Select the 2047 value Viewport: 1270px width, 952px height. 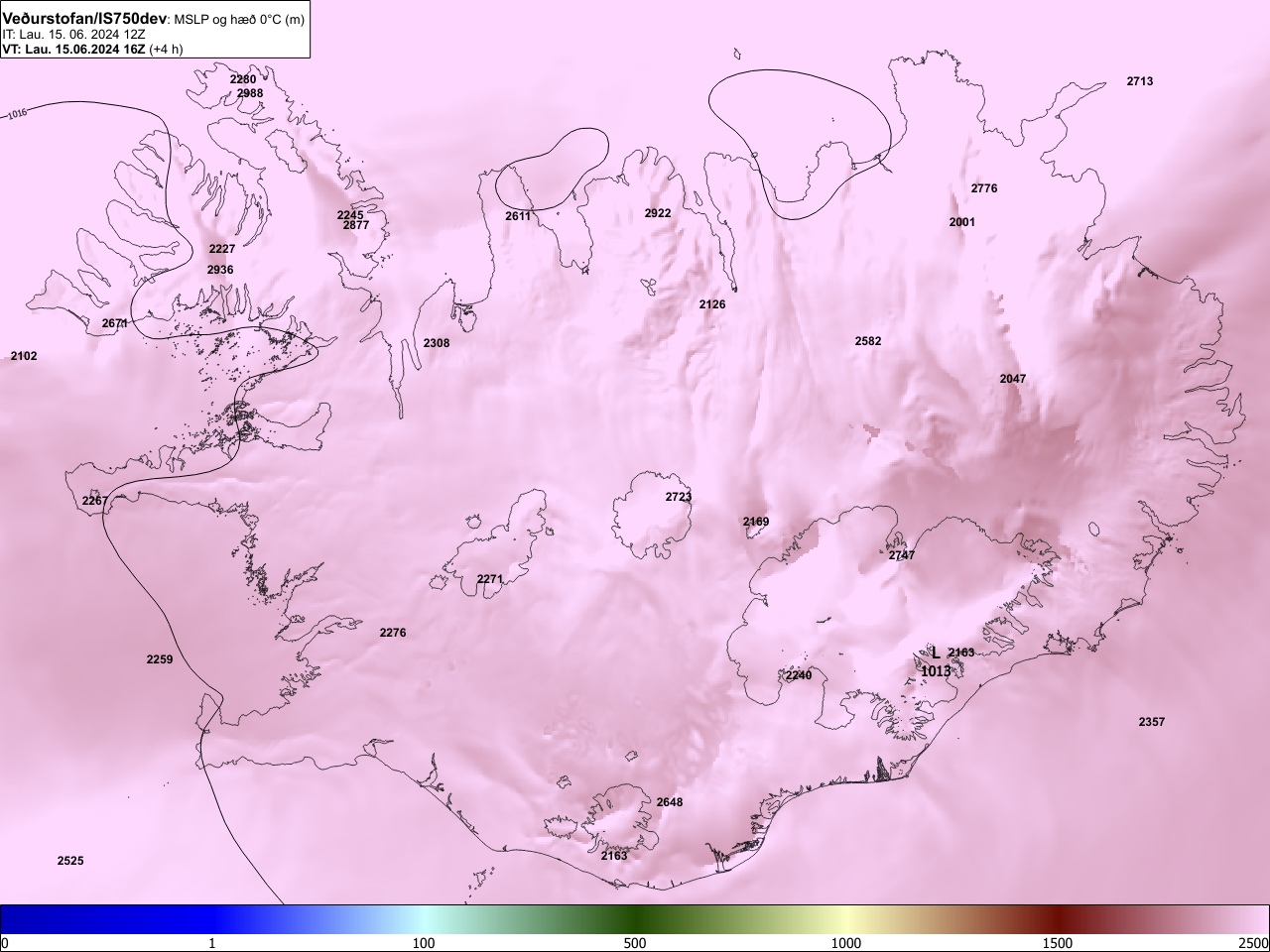tap(1013, 379)
